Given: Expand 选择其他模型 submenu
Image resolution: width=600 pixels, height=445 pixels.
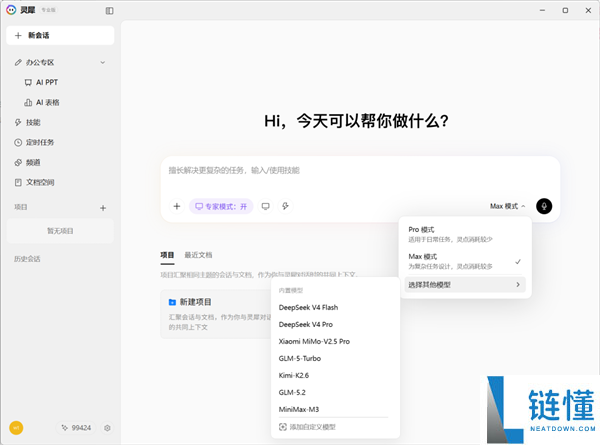Looking at the screenshot, I should 465,284.
